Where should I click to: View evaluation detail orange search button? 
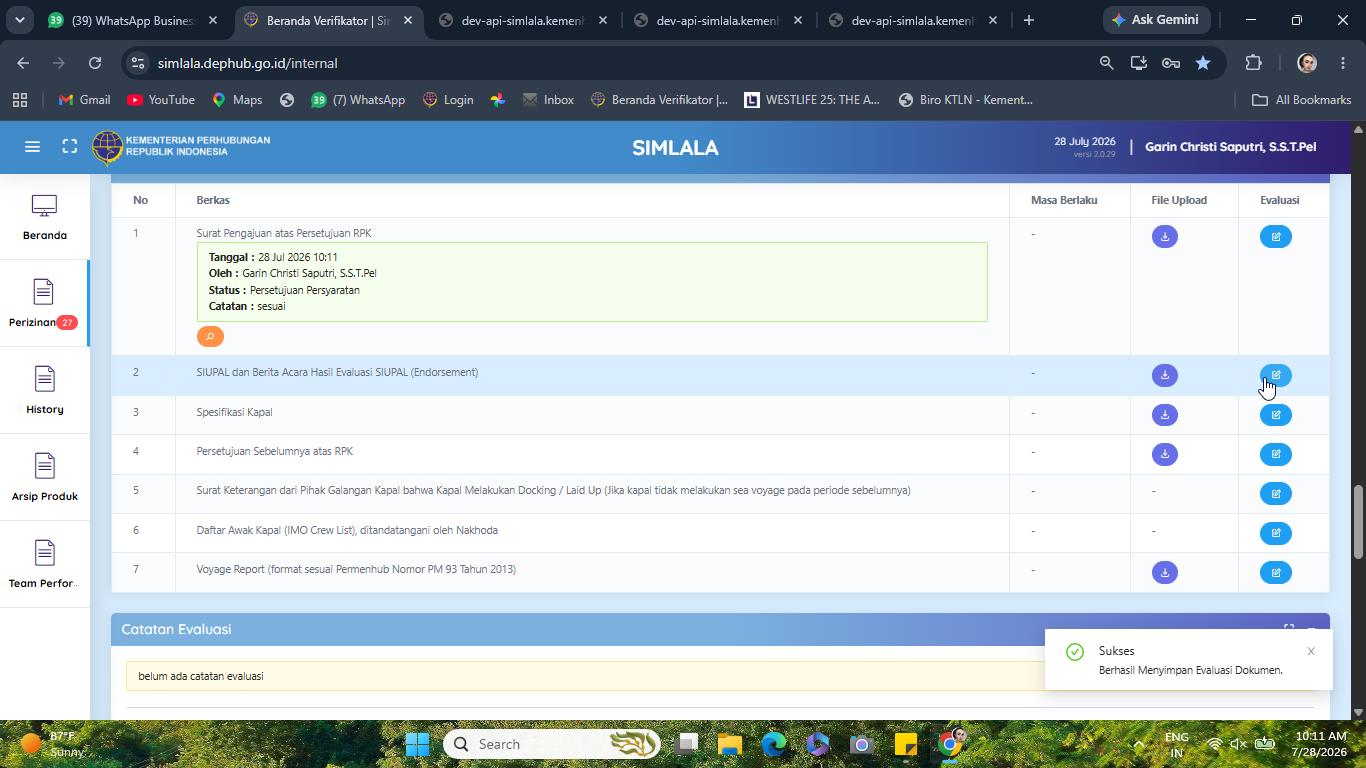tap(210, 337)
